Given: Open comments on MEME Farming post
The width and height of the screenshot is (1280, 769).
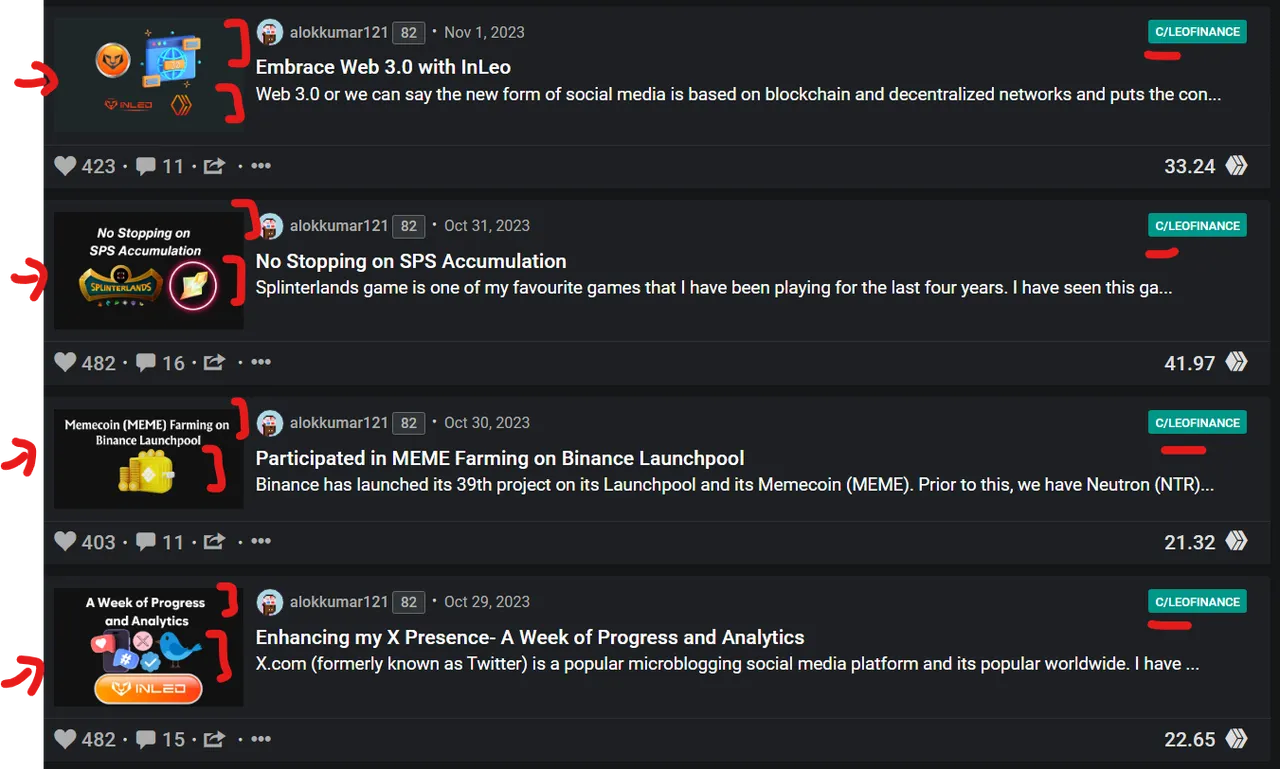Looking at the screenshot, I should click(x=146, y=542).
